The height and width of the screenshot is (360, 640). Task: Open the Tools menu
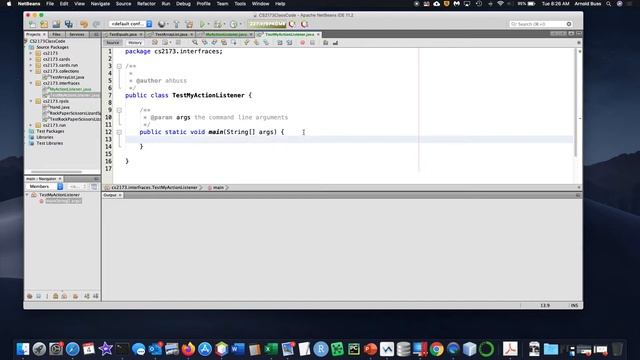coord(240,4)
